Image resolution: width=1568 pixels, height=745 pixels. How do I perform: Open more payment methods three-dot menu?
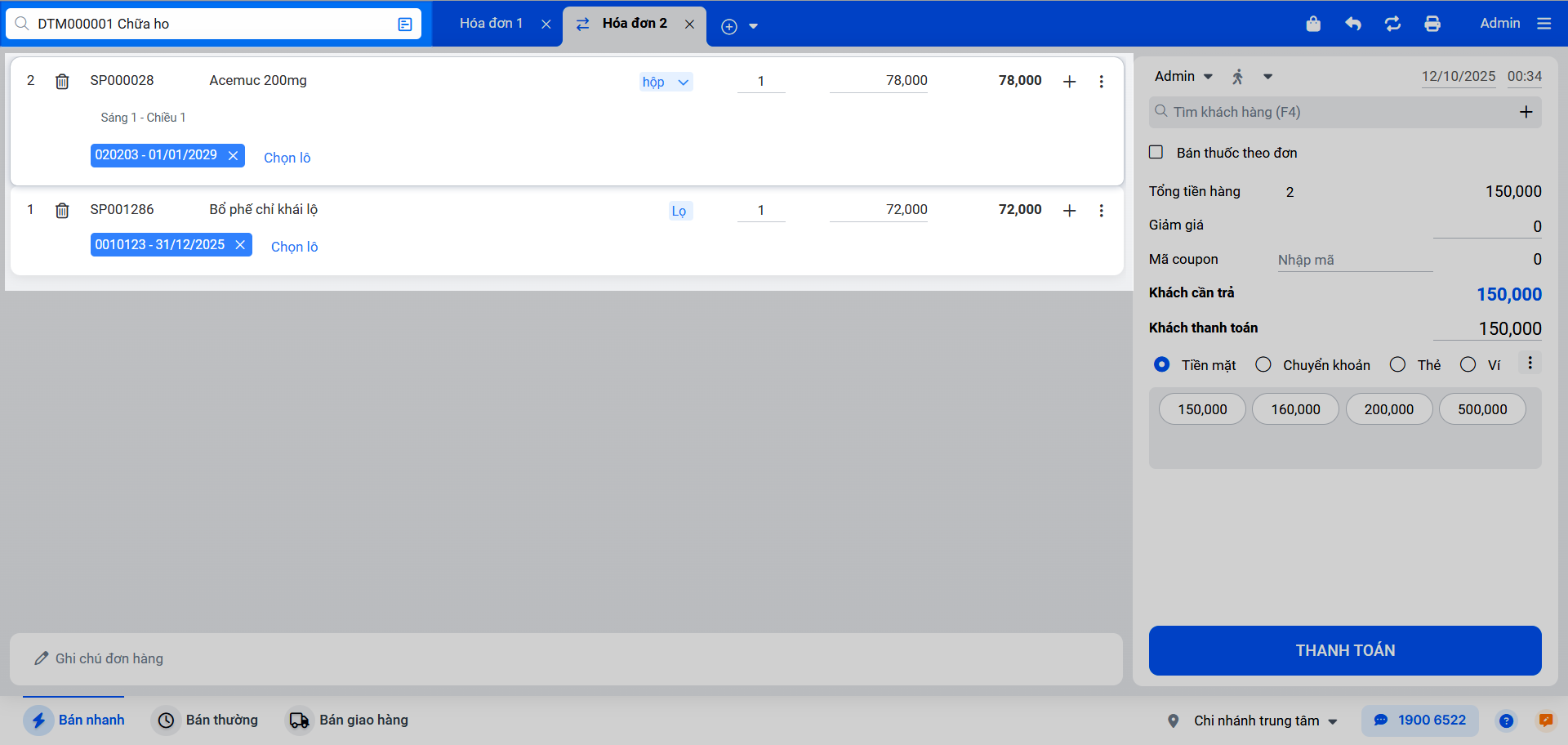(x=1530, y=363)
